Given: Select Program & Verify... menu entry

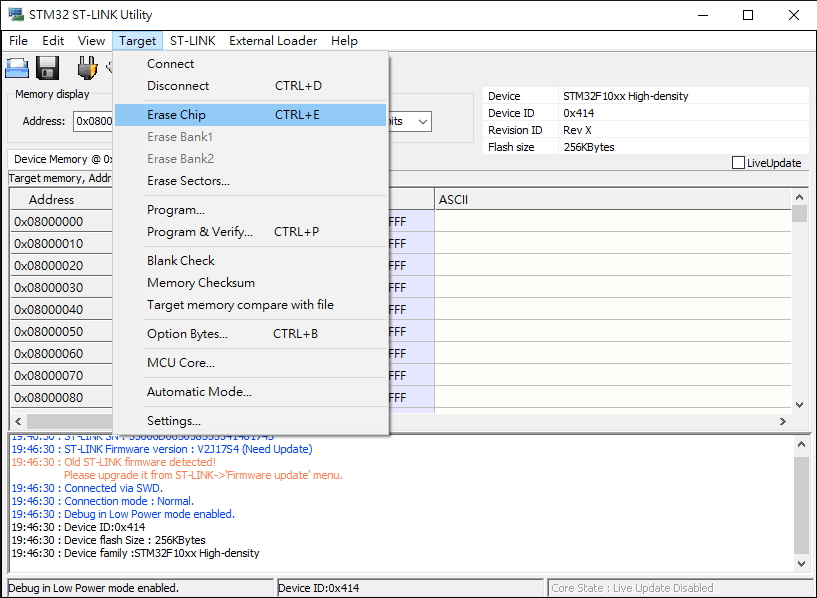Looking at the screenshot, I should (251, 232).
